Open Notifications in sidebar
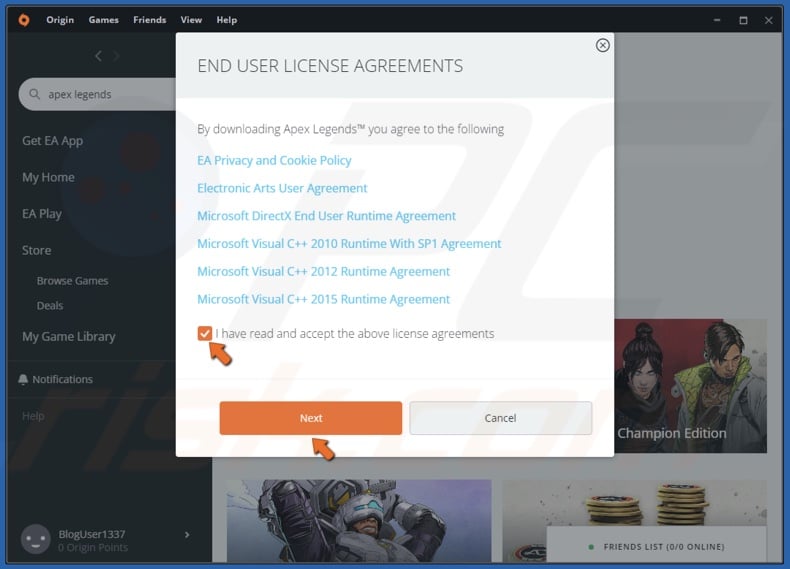This screenshot has width=790, height=569. (62, 379)
